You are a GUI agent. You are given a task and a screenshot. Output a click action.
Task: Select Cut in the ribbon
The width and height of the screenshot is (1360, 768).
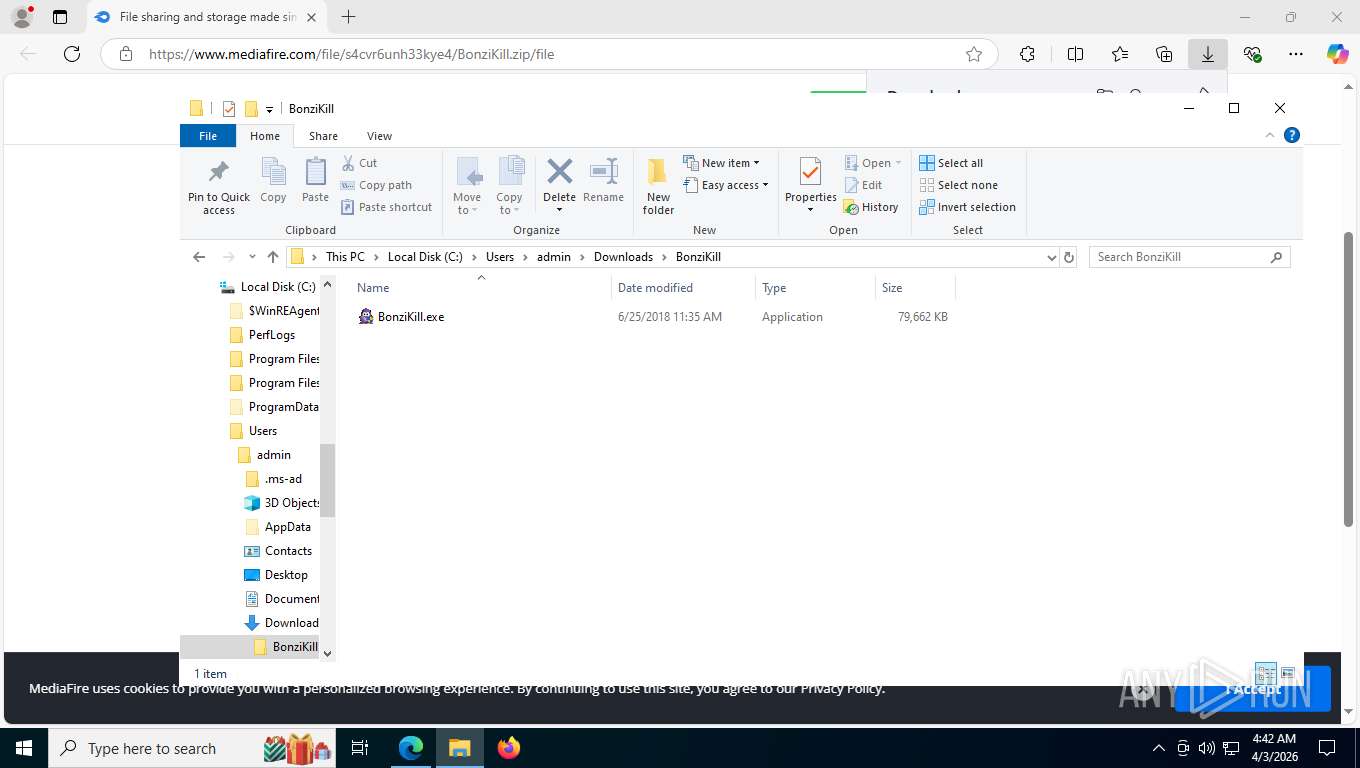coord(359,163)
